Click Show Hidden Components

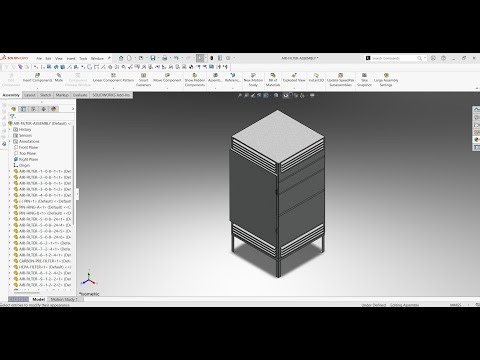tap(195, 80)
